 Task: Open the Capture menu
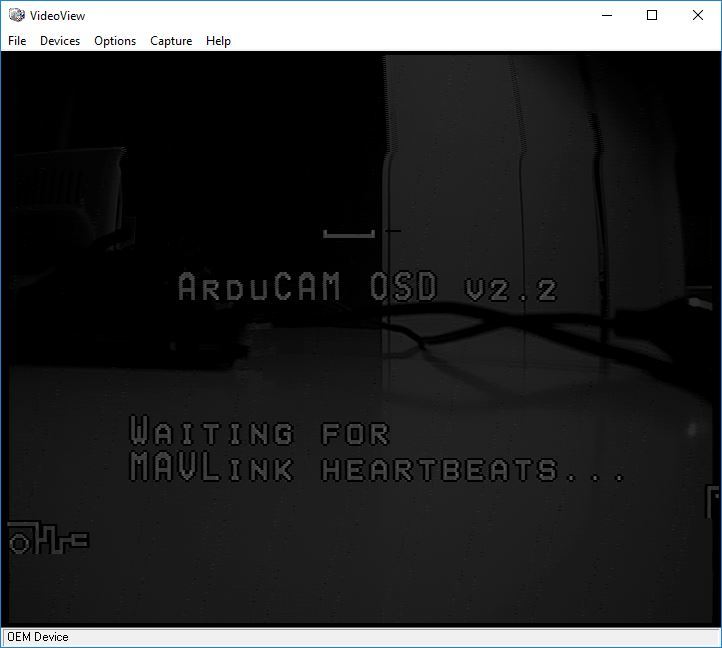tap(171, 41)
